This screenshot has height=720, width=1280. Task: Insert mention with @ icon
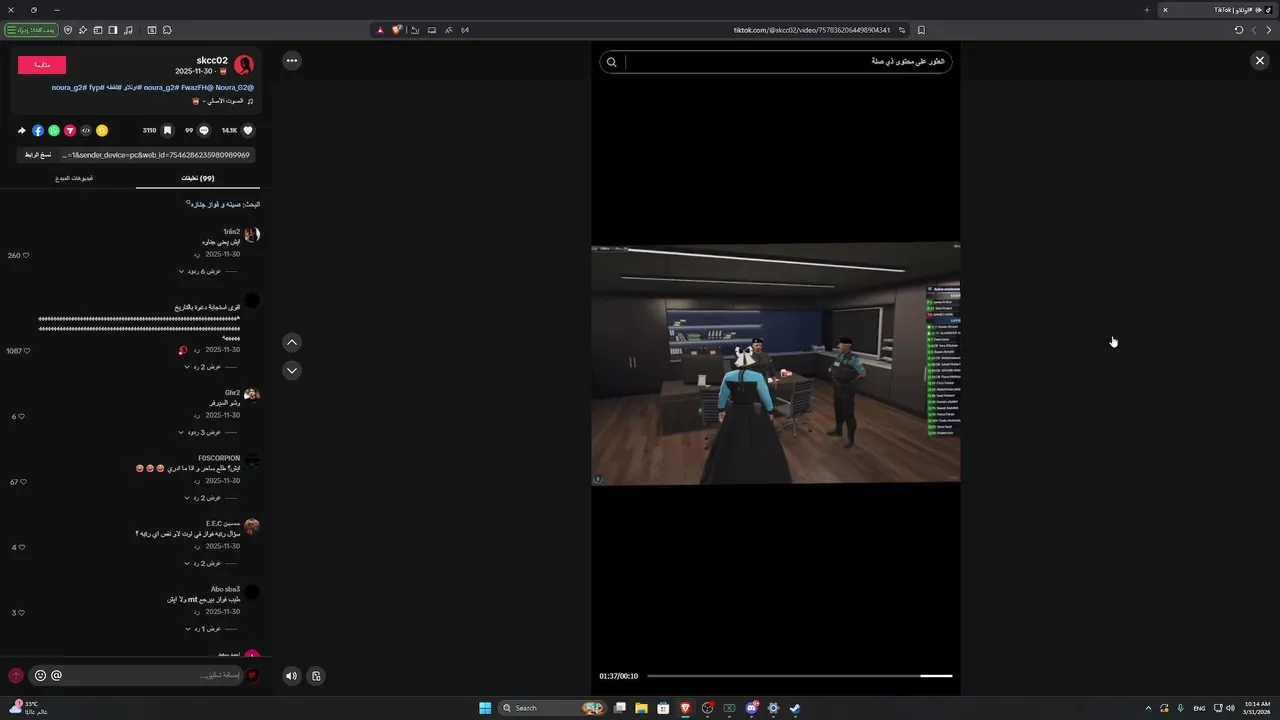(x=56, y=676)
